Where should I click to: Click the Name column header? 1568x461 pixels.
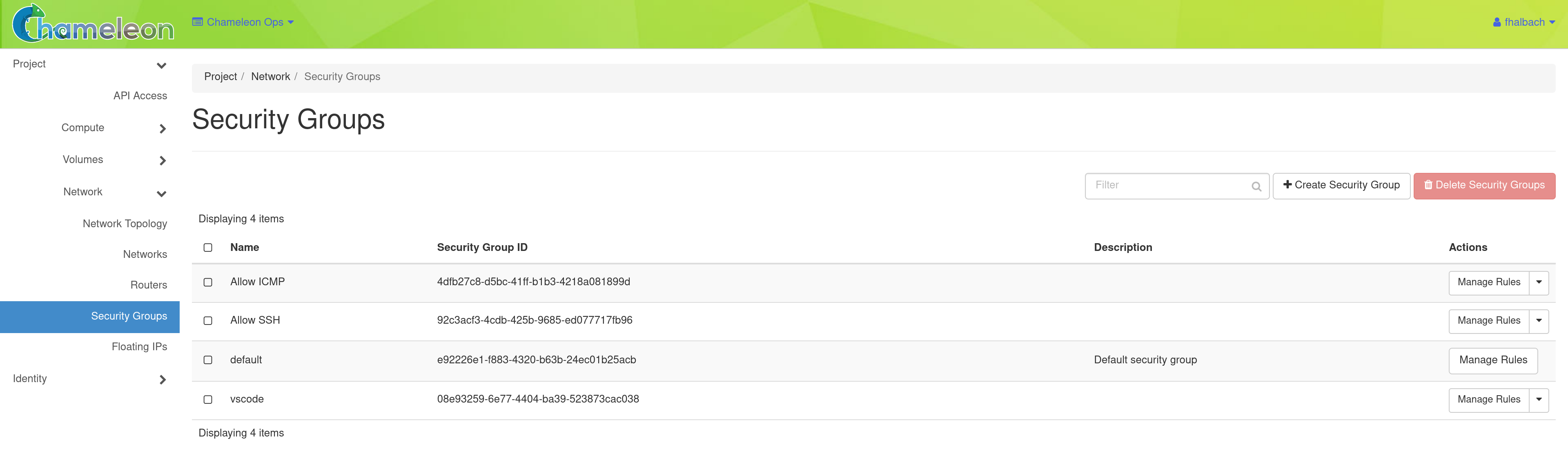pos(245,247)
